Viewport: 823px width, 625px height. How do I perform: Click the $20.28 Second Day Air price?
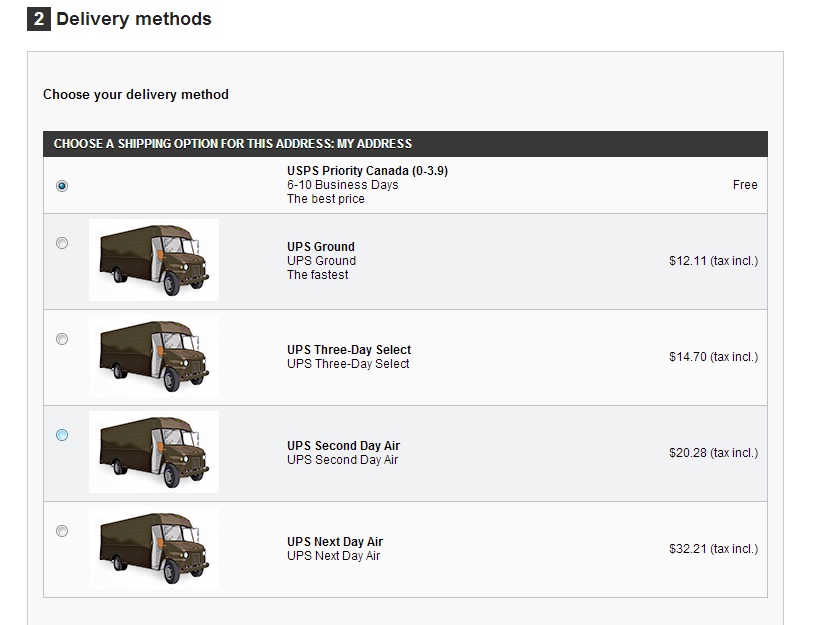[x=713, y=453]
